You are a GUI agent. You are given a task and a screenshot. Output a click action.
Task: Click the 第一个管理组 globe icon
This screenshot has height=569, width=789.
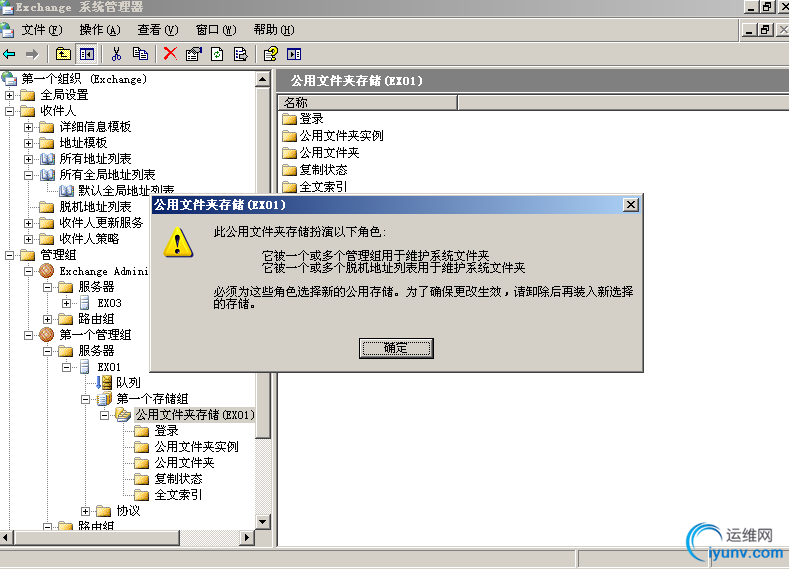pyautogui.click(x=47, y=335)
